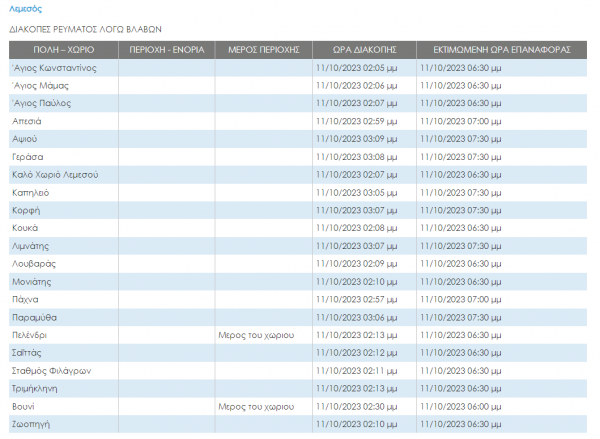Image resolution: width=600 pixels, height=439 pixels.
Task: Click outage time 11/10/2023 02:57 μμ
Action: (357, 299)
